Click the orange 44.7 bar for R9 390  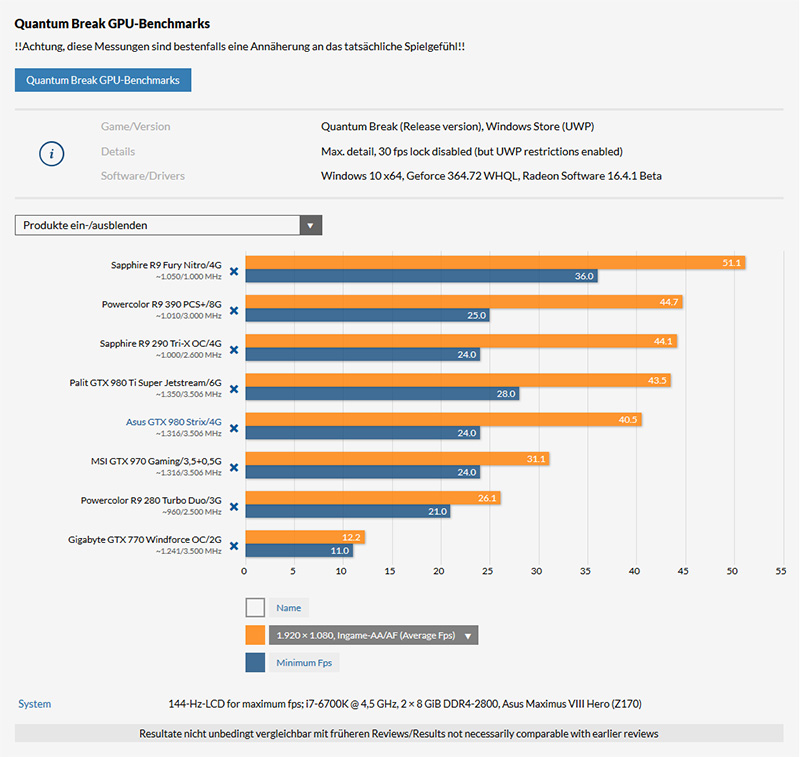pyautogui.click(x=464, y=302)
